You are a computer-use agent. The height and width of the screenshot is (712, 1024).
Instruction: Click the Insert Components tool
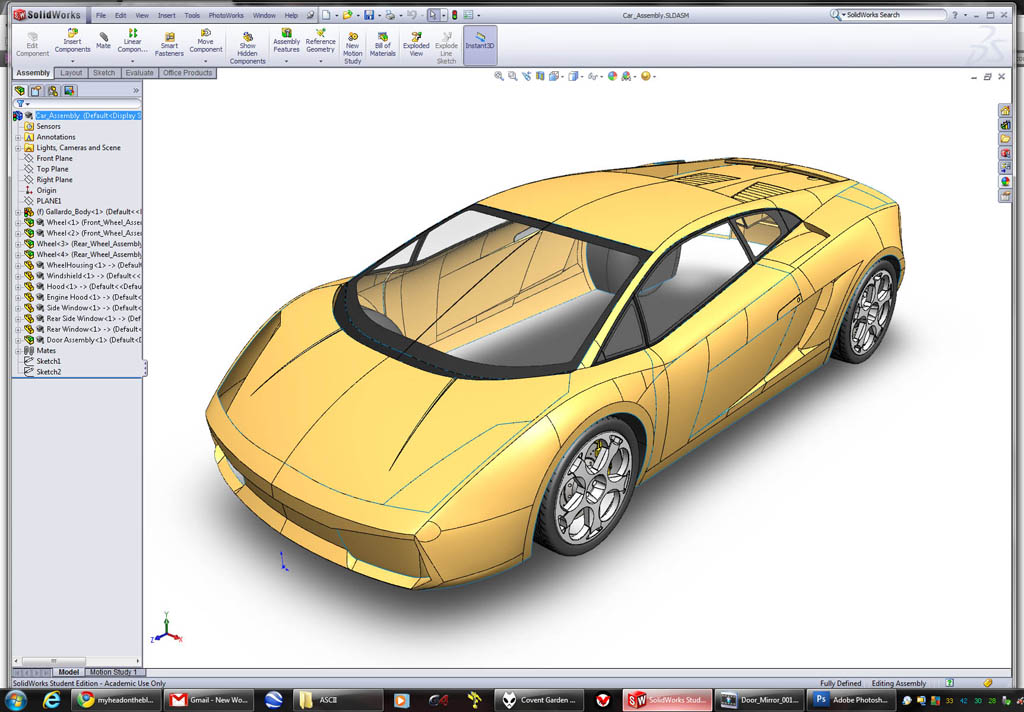[x=72, y=40]
